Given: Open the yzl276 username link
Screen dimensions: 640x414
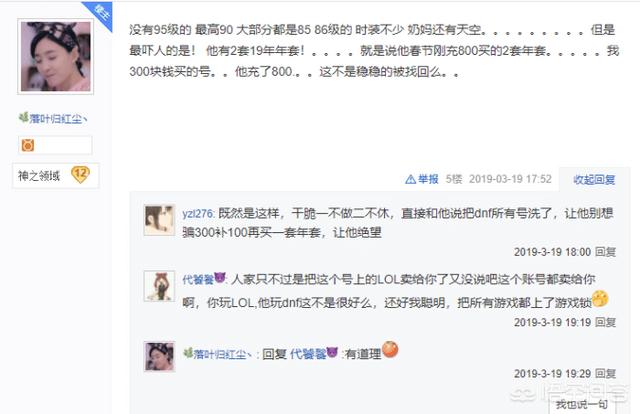Looking at the screenshot, I should pyautogui.click(x=198, y=214).
